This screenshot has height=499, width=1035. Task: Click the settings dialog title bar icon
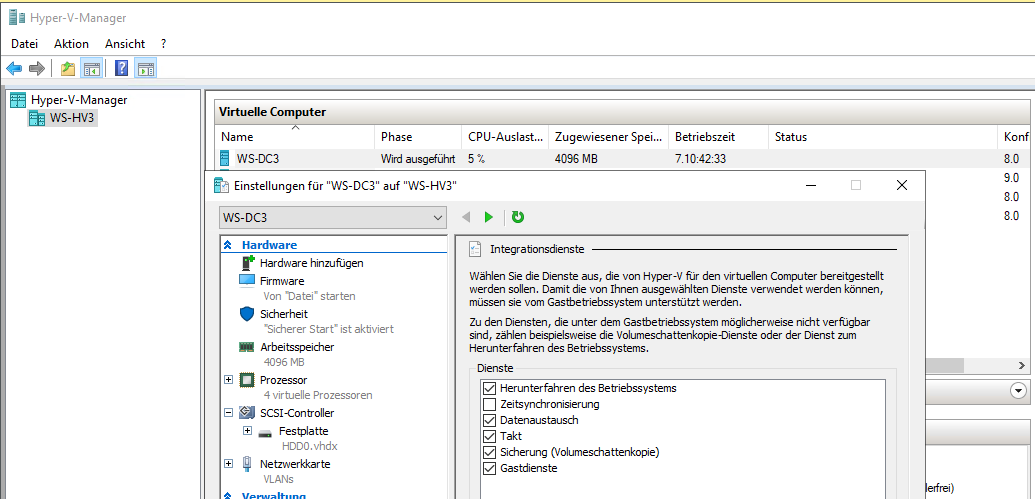point(221,185)
